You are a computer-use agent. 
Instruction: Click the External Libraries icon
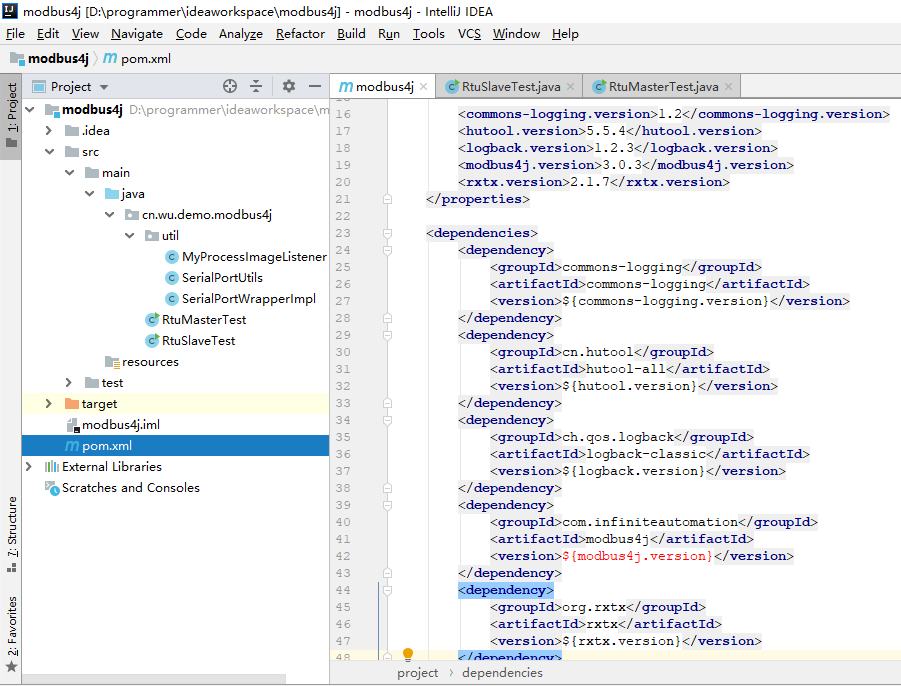point(52,467)
